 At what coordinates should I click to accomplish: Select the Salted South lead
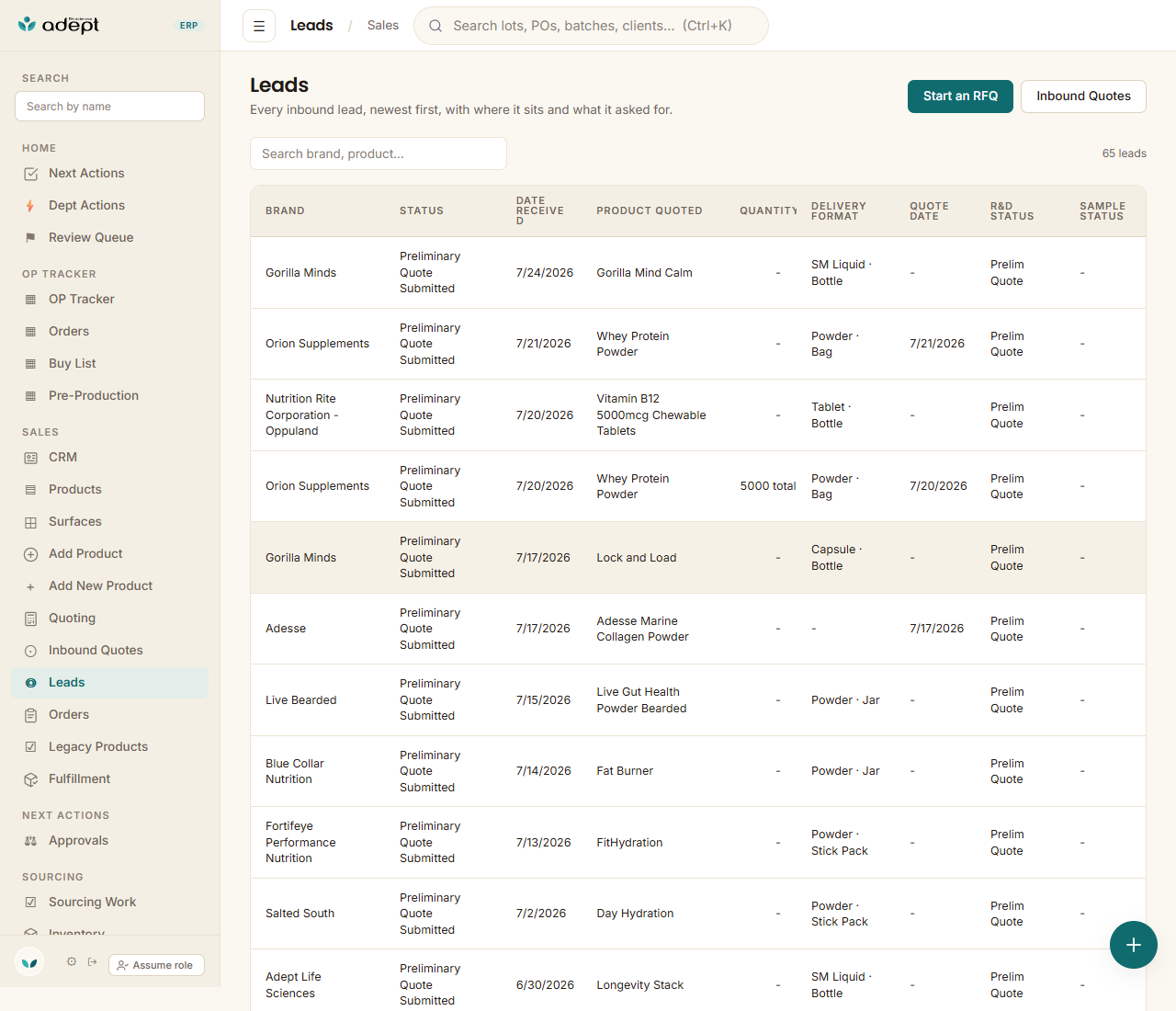click(x=698, y=914)
